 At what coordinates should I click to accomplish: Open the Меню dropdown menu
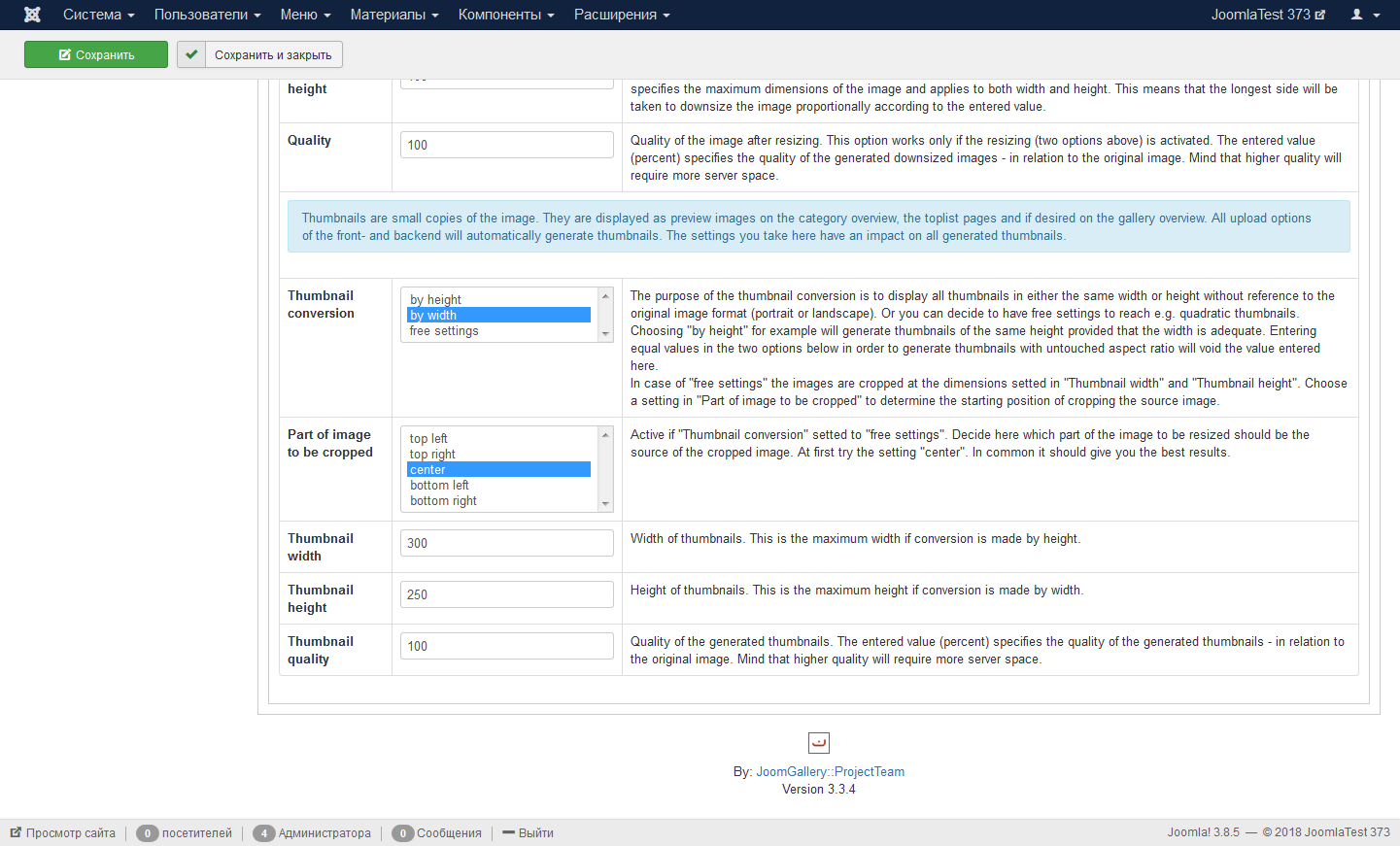click(x=306, y=15)
